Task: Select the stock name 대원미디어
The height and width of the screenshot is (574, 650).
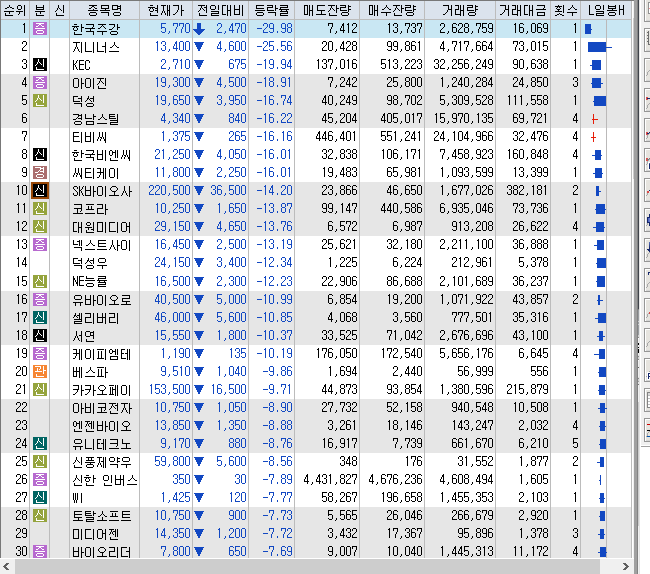Action: 102,227
